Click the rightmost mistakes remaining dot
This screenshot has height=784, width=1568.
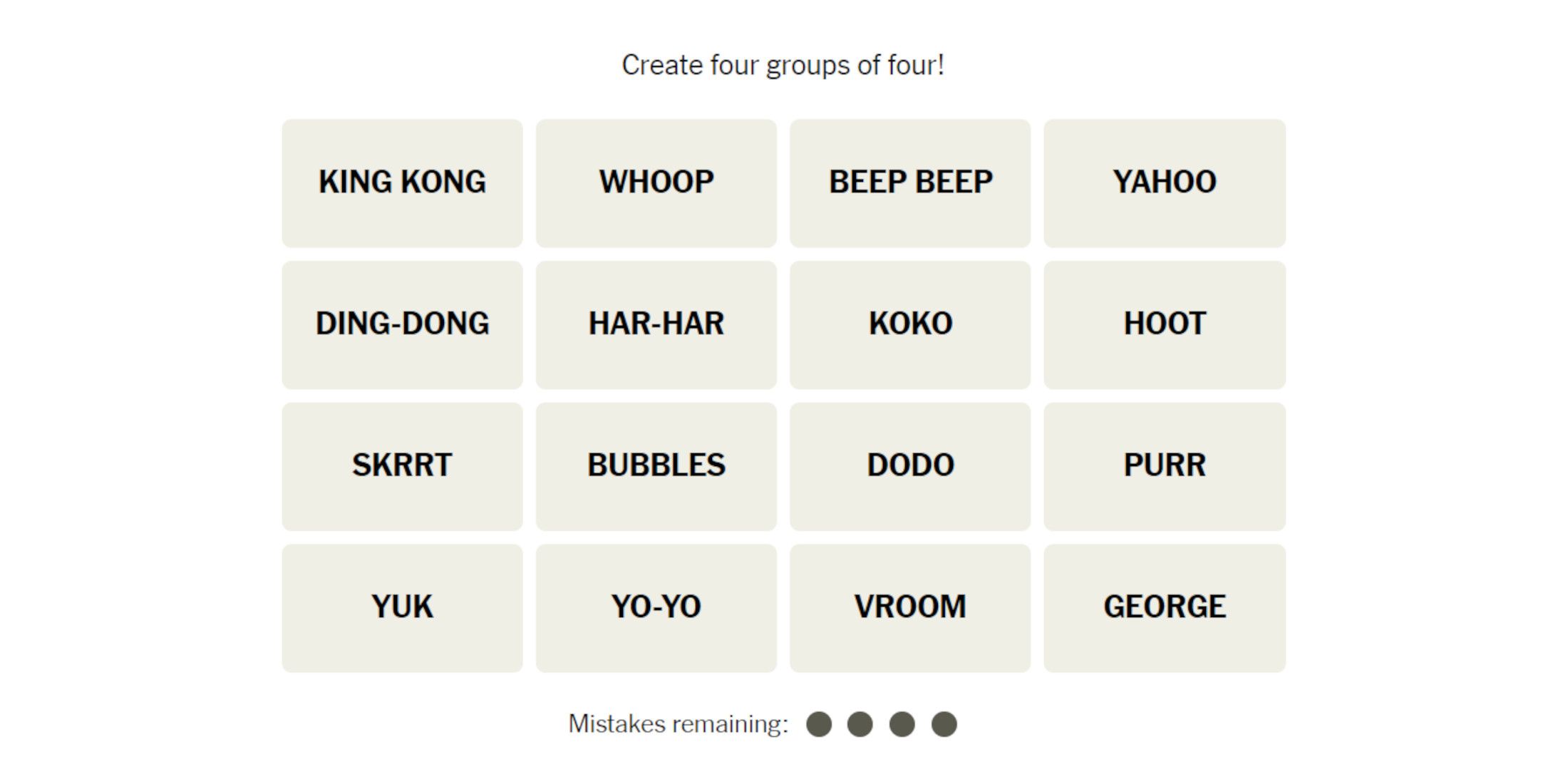tap(944, 724)
